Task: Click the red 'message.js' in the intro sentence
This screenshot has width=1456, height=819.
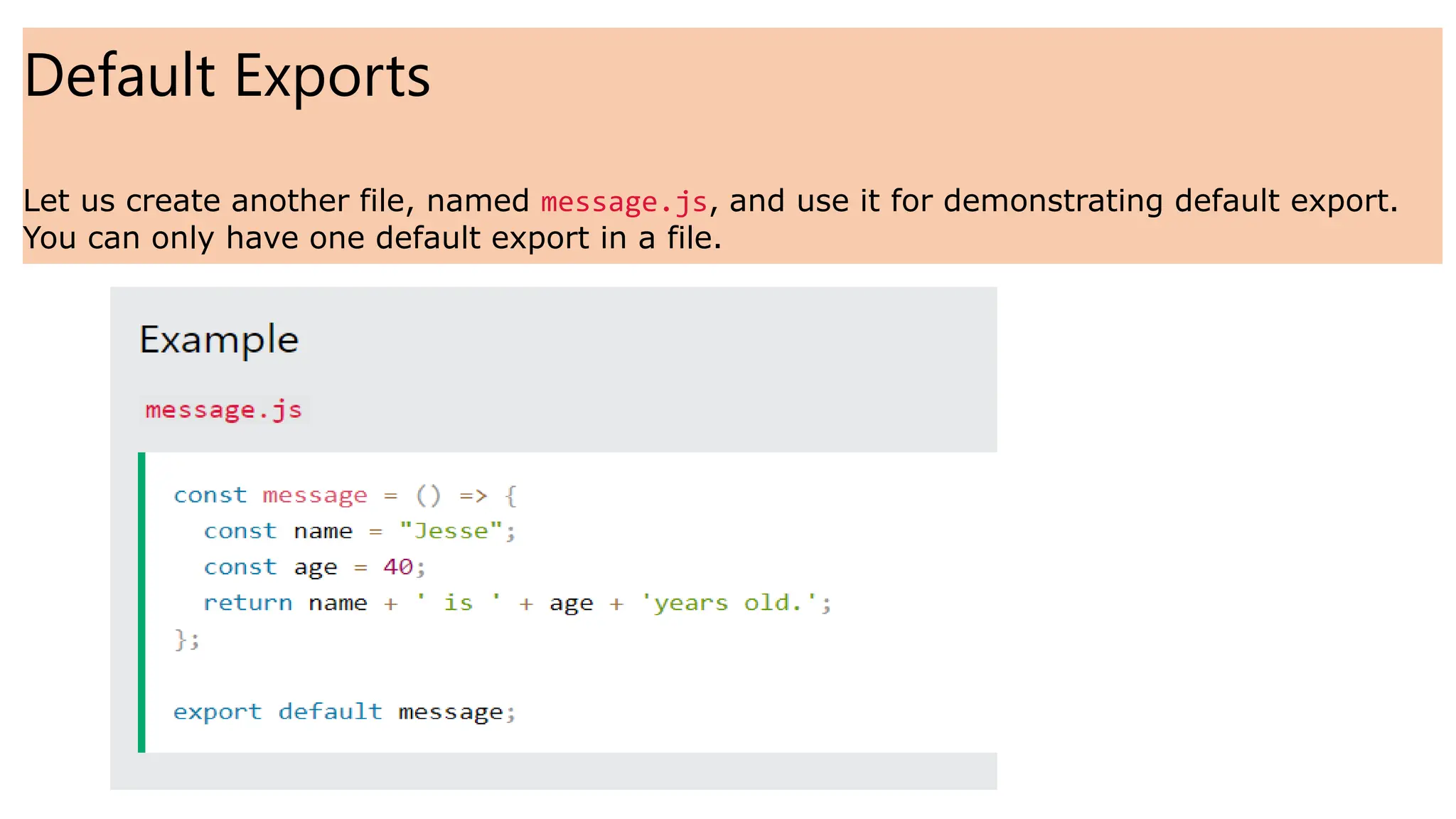Action: (x=624, y=202)
